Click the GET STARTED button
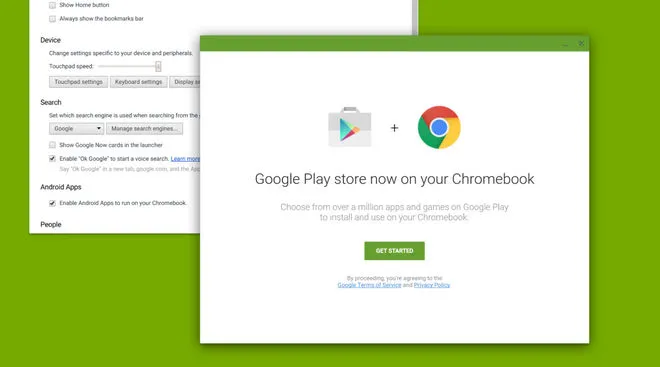The image size is (660, 367). [394, 251]
